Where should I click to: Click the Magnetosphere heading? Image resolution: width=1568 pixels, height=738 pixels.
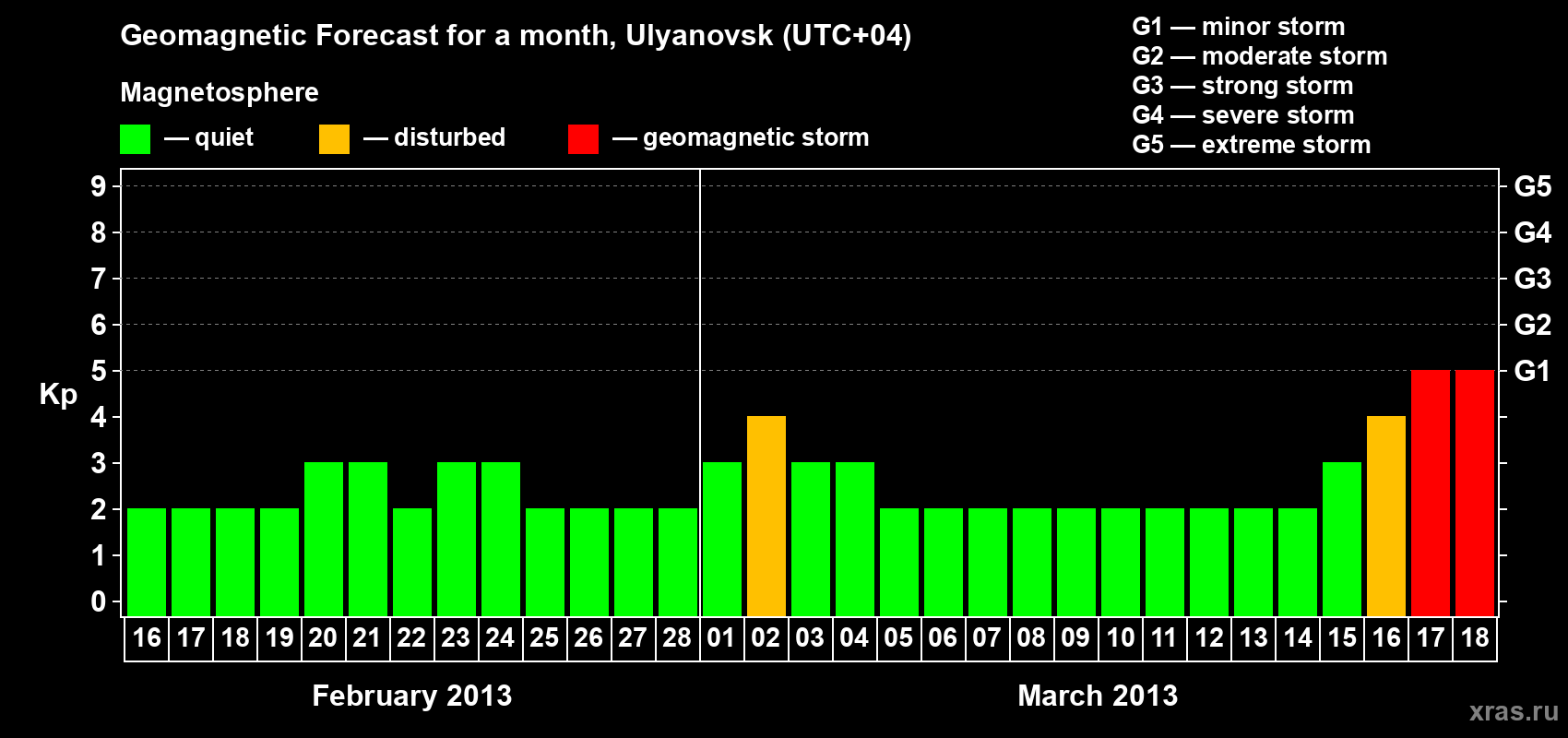(220, 92)
